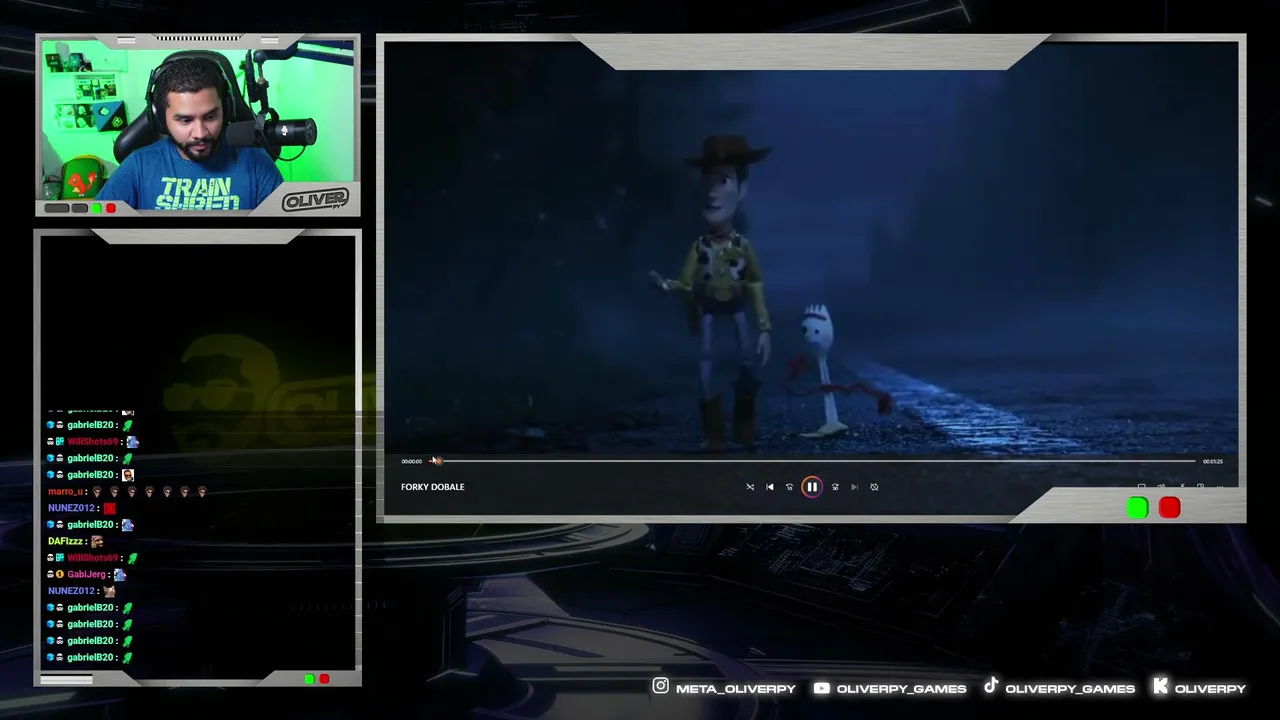The width and height of the screenshot is (1280, 720).
Task: Click the FORKY DOBALE video title
Action: [x=433, y=487]
